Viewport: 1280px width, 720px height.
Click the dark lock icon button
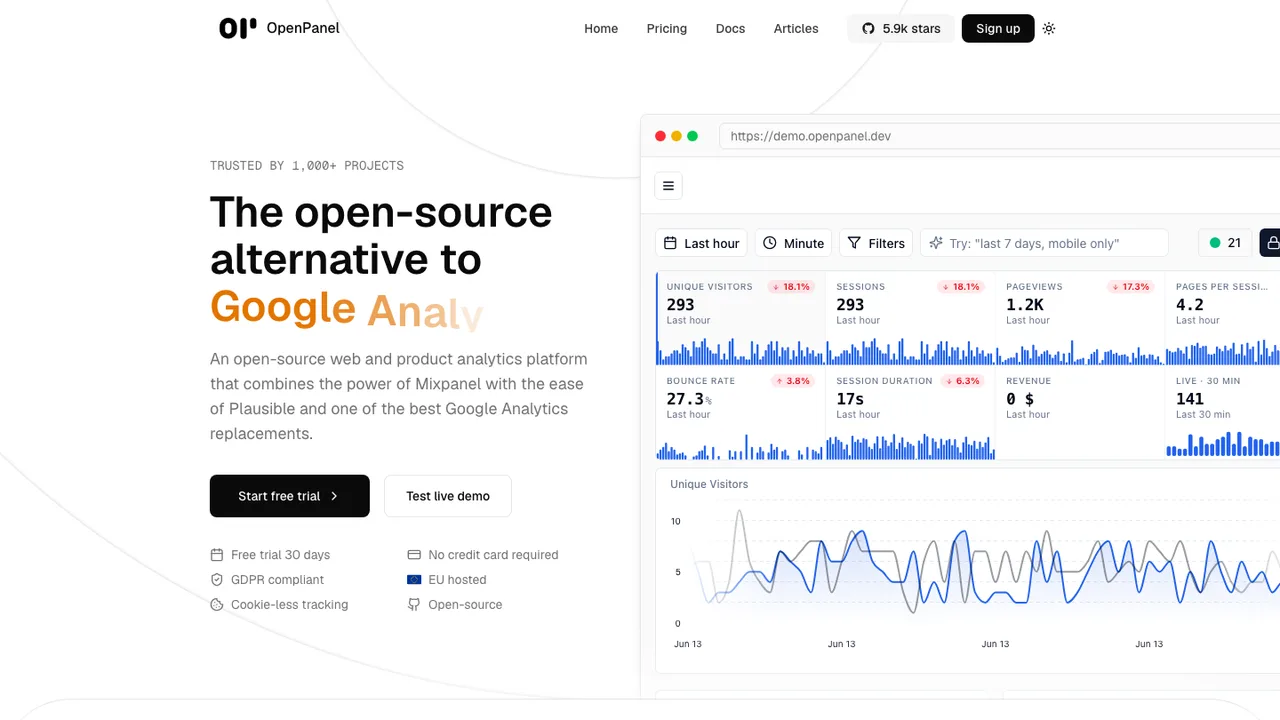point(1271,243)
